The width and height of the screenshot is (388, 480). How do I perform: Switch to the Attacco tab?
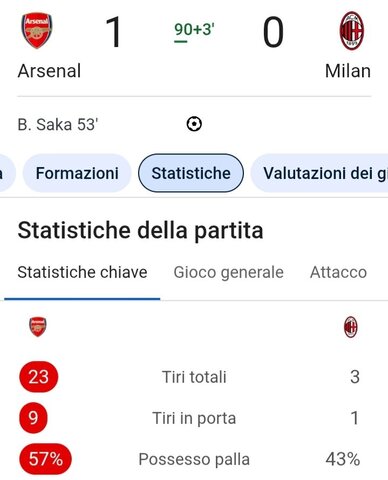[338, 272]
